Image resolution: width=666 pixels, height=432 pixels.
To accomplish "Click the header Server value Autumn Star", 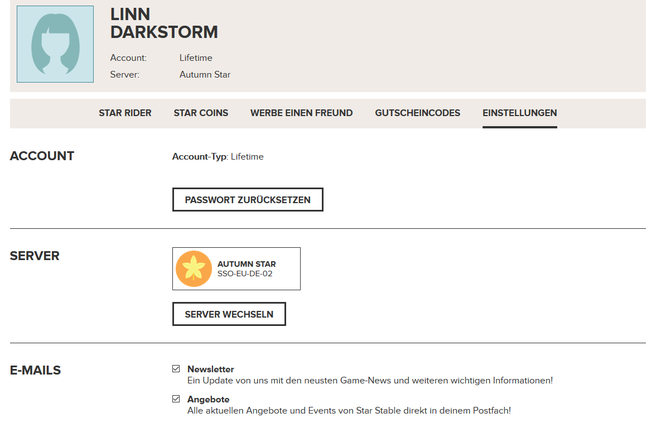I will (205, 75).
